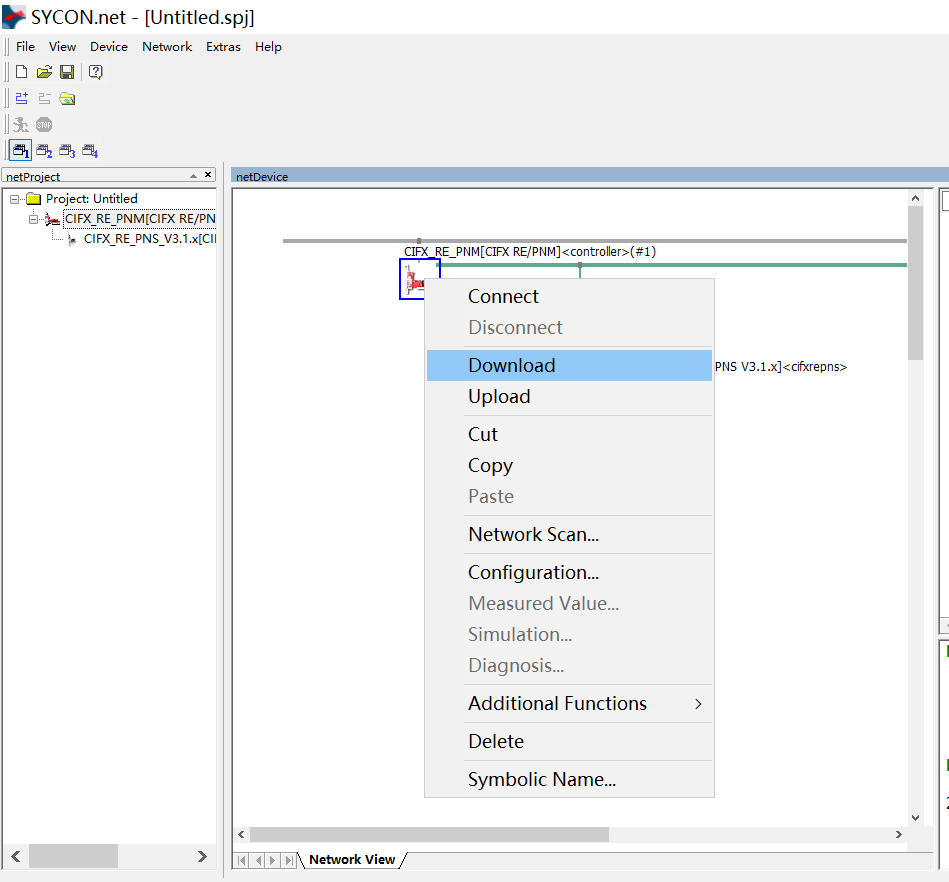949x882 pixels.
Task: Click the context help question mark icon
Action: click(96, 72)
